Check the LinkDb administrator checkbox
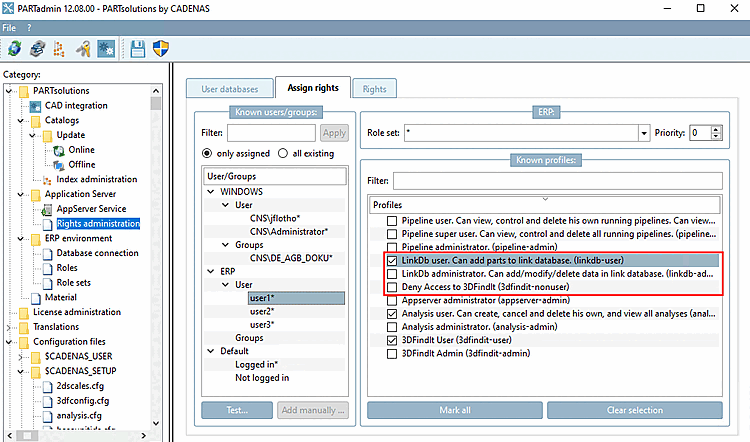This screenshot has width=750, height=442. point(392,274)
